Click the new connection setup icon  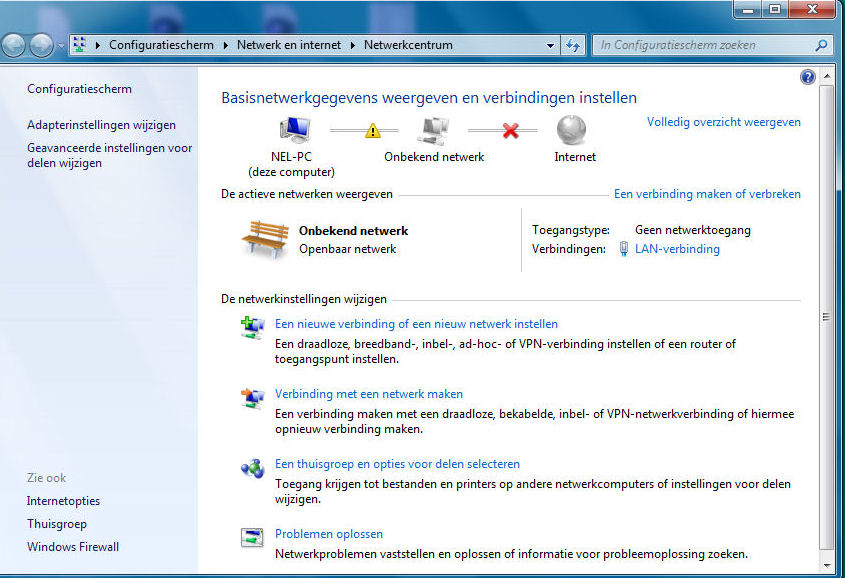point(252,328)
